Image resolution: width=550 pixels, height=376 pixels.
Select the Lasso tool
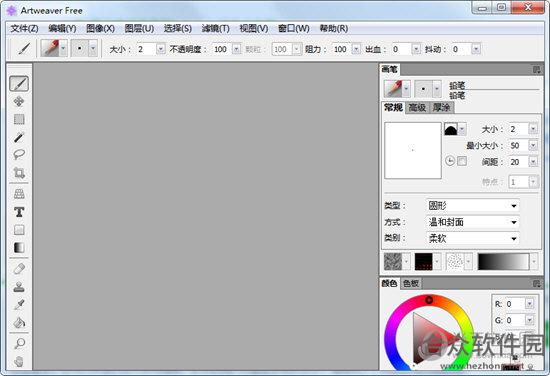[x=19, y=155]
